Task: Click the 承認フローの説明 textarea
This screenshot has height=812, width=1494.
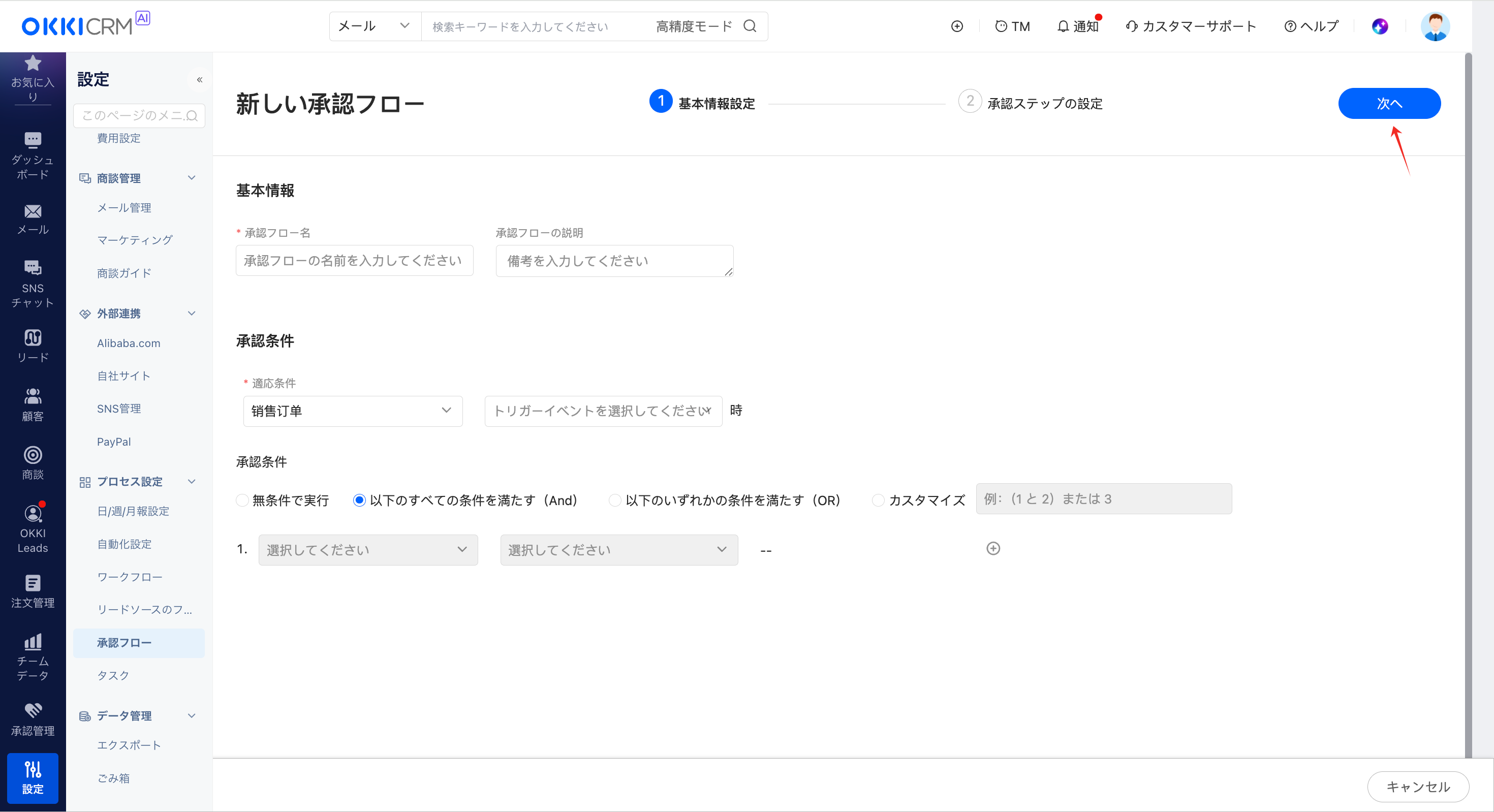Action: pyautogui.click(x=614, y=261)
